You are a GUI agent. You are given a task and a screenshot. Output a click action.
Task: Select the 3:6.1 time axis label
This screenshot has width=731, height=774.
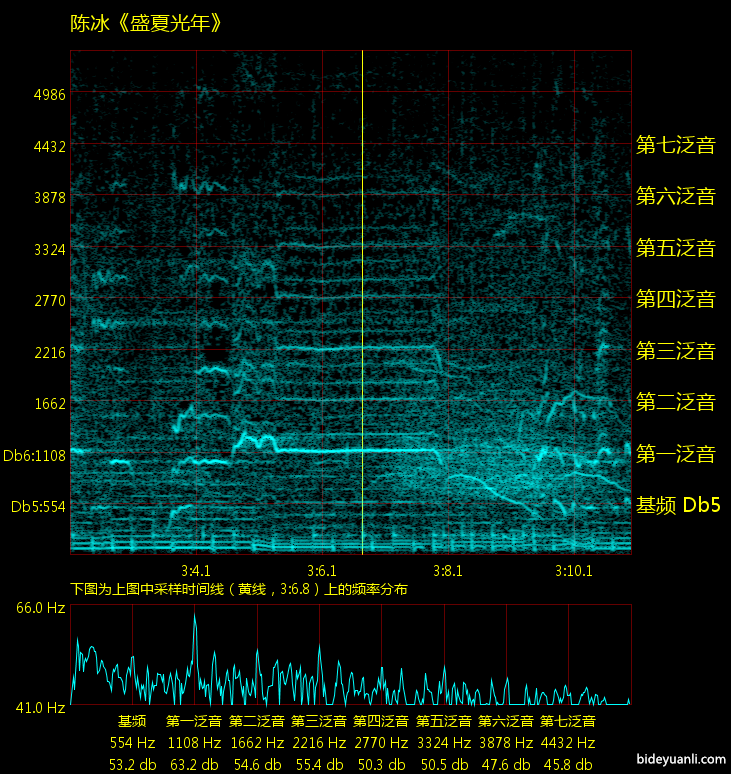click(x=321, y=571)
